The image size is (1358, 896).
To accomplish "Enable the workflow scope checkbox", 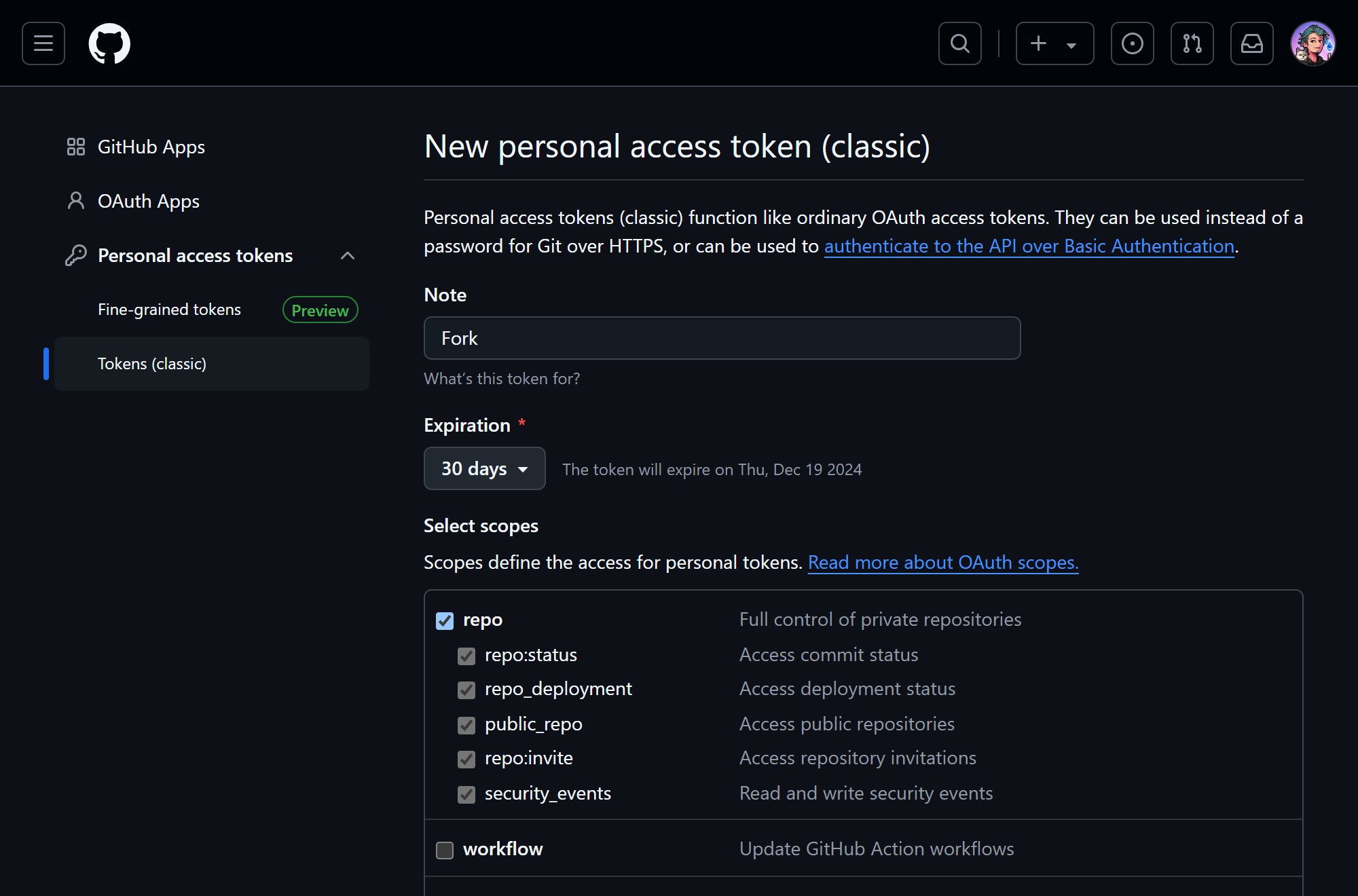I will click(445, 850).
